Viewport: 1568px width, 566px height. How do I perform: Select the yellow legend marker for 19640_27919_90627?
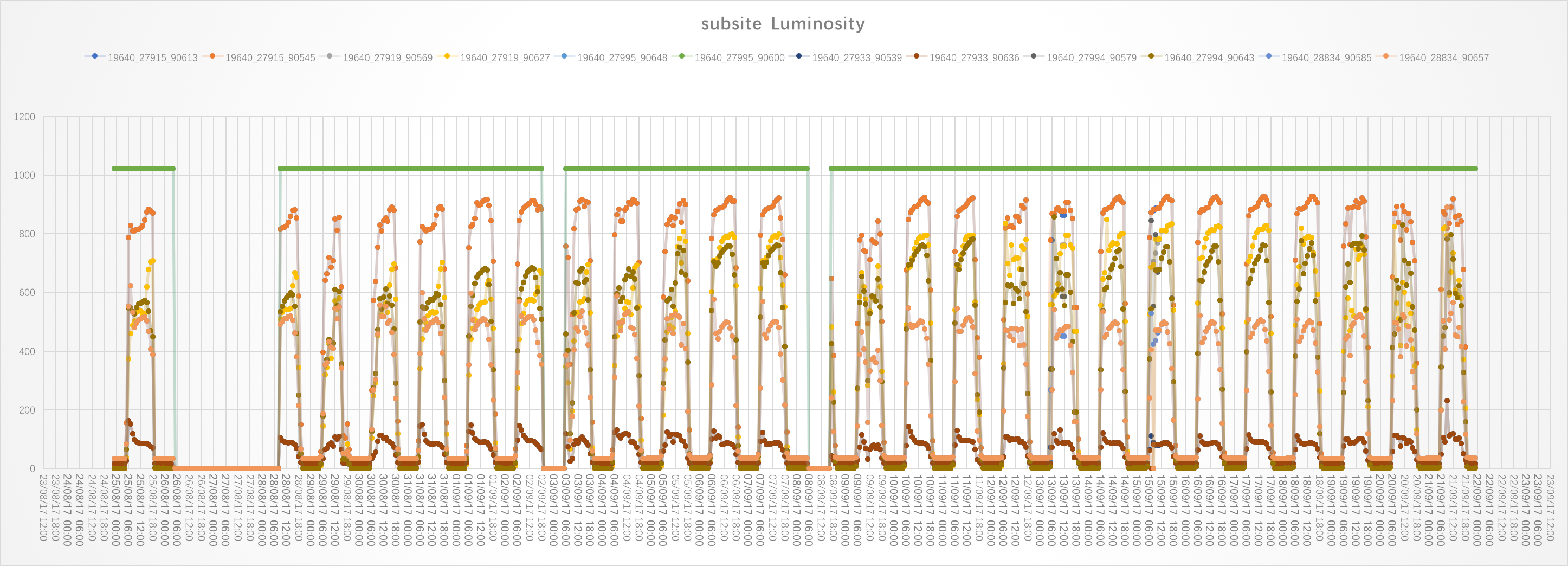(x=447, y=56)
